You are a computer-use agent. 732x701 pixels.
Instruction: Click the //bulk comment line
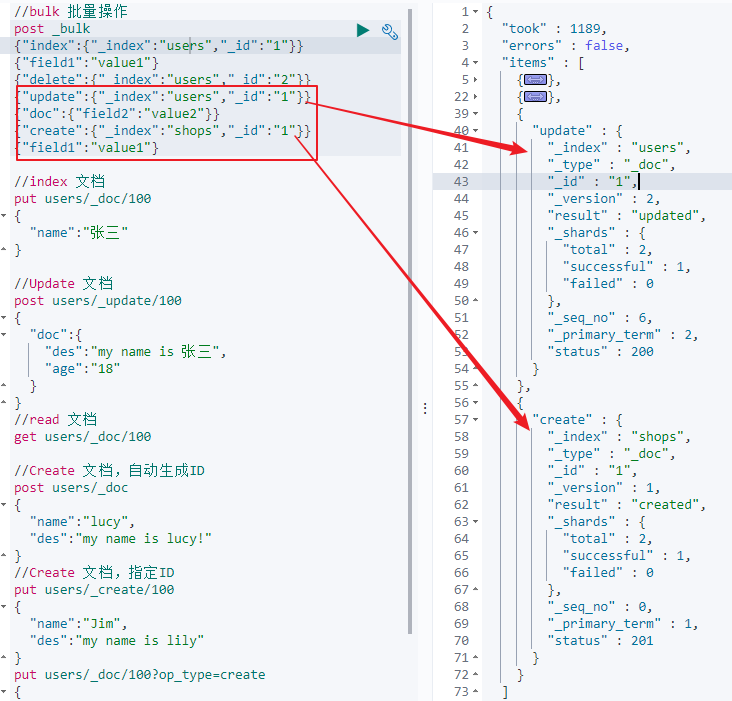(x=70, y=12)
